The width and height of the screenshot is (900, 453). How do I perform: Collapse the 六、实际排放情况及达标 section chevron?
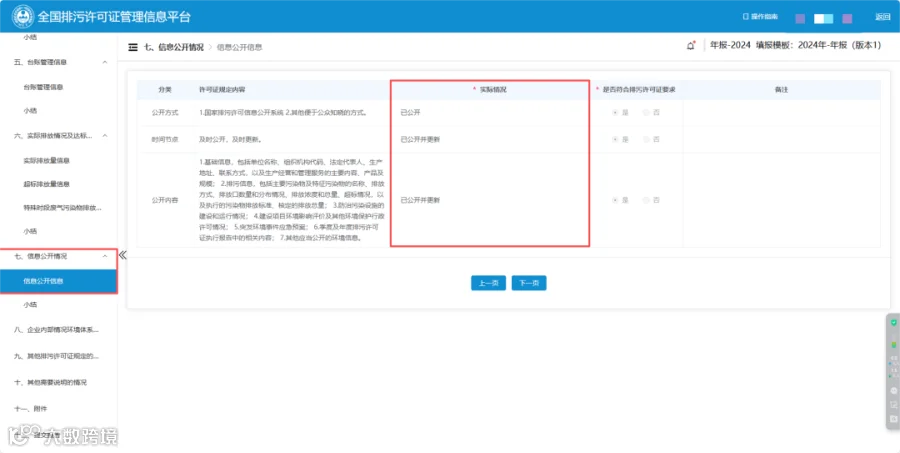point(105,136)
